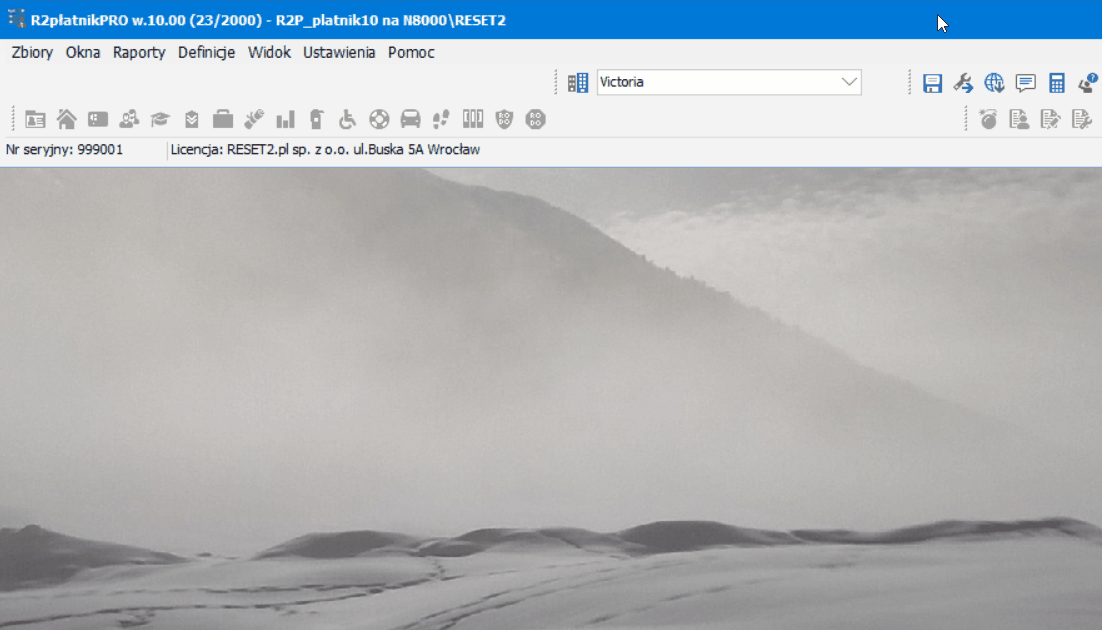Click the globe download icon
This screenshot has height=630, width=1102.
[x=994, y=83]
